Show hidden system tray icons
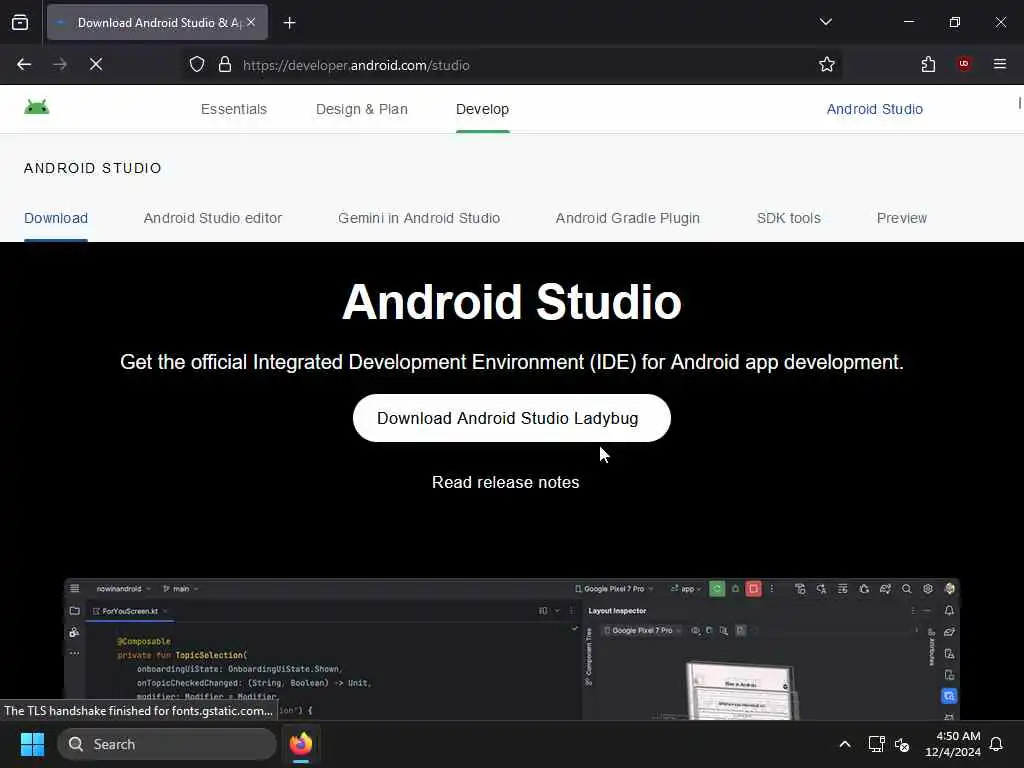This screenshot has width=1024, height=768. (x=844, y=744)
